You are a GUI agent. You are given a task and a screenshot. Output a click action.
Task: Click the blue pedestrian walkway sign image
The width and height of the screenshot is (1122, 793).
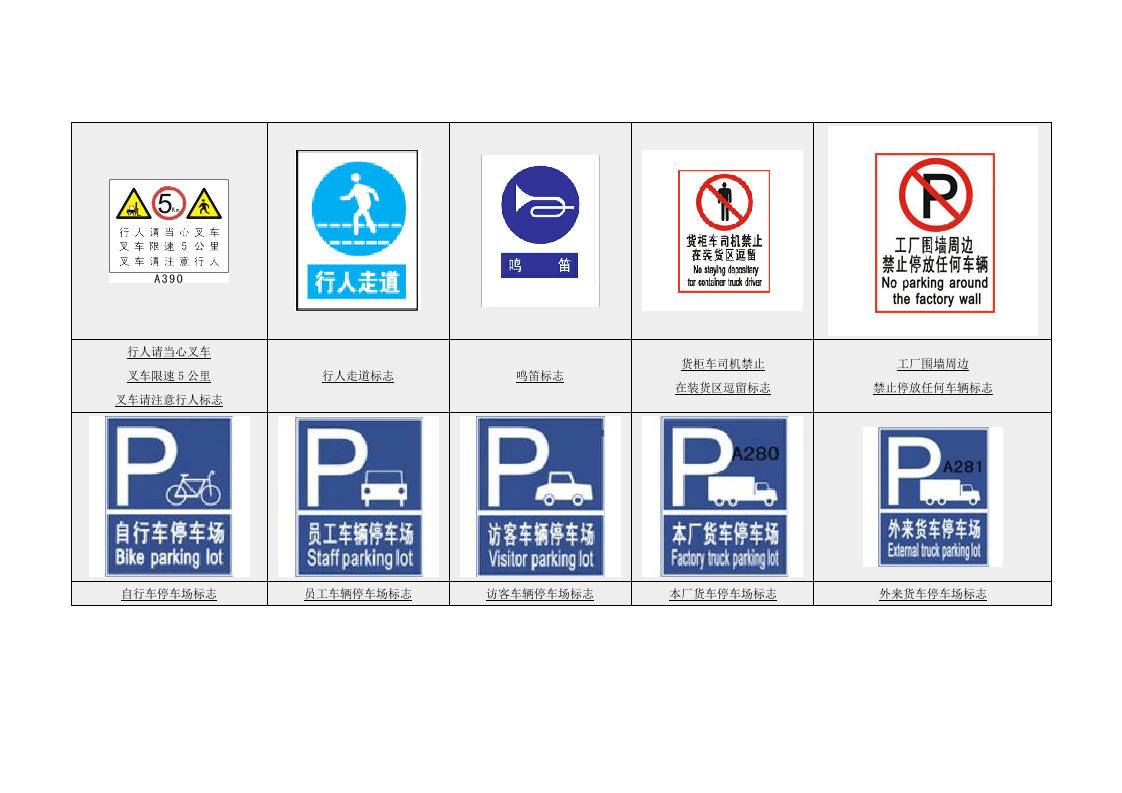point(357,230)
